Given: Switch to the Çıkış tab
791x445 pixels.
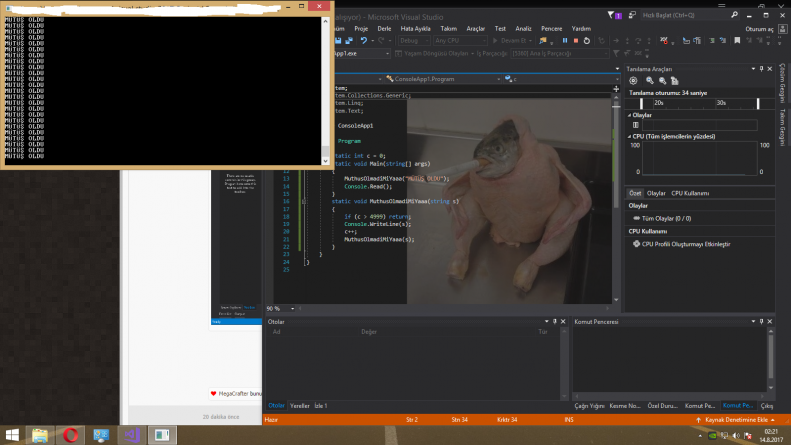Looking at the screenshot, I should tap(767, 406).
